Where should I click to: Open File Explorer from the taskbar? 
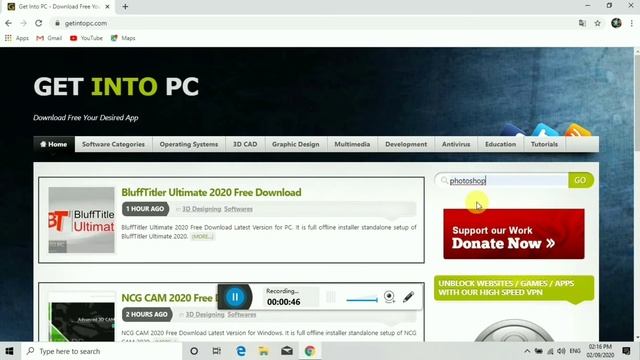pyautogui.click(x=264, y=351)
